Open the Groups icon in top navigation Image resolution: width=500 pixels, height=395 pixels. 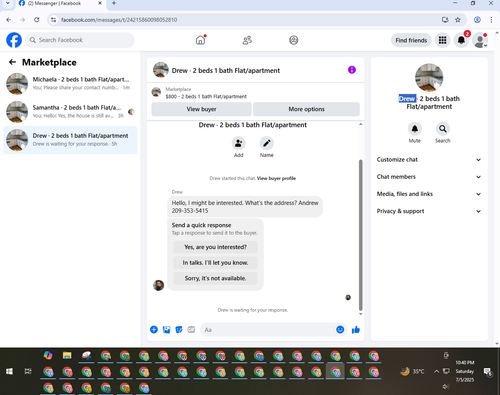[293, 40]
